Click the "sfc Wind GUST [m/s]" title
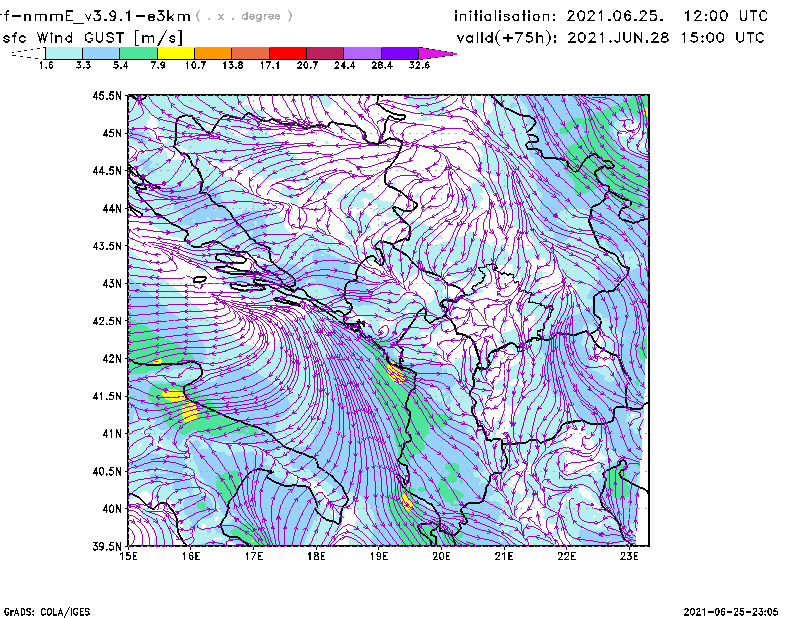800x618 pixels. click(91, 37)
